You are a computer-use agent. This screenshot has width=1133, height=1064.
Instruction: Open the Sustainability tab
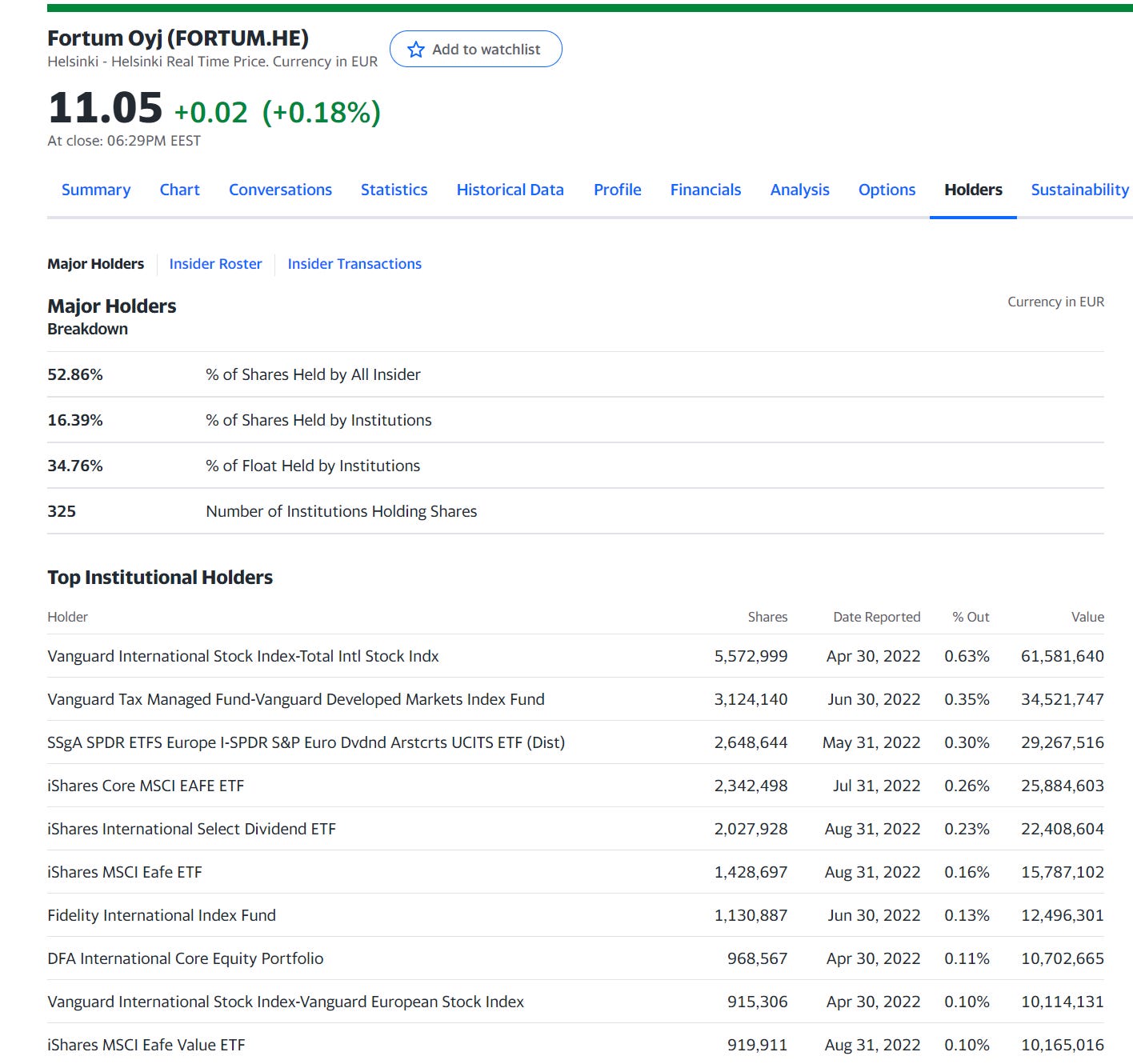tap(1079, 190)
